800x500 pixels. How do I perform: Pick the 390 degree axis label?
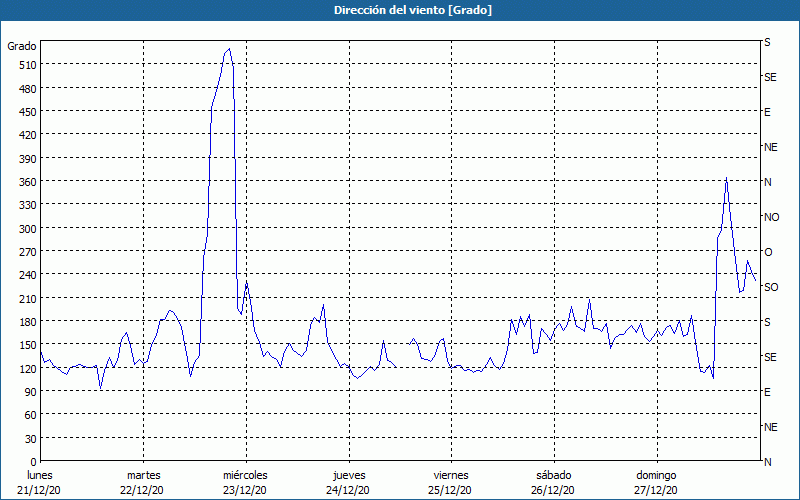pyautogui.click(x=28, y=159)
